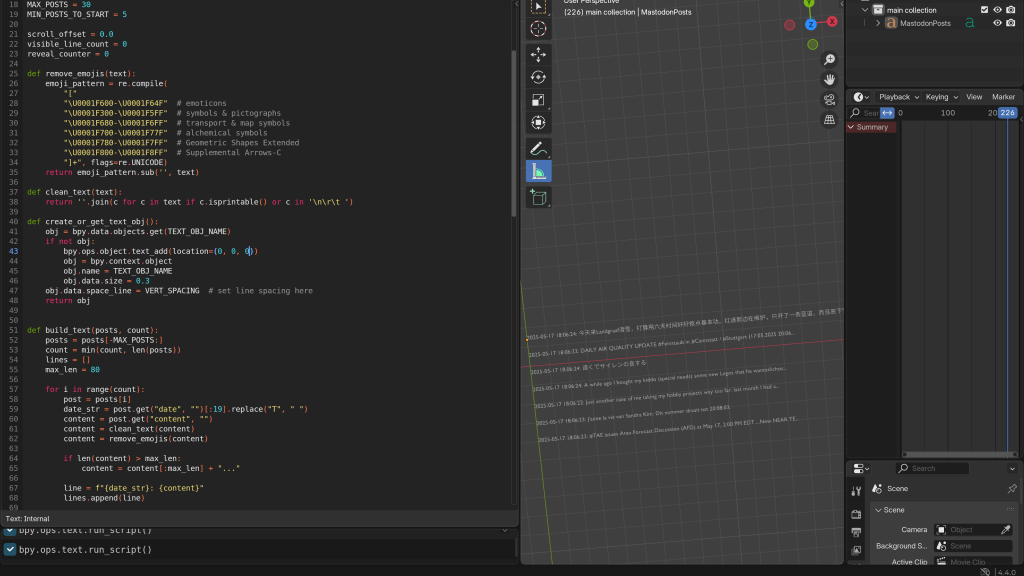Click the text editor vertical scrollbar
The height and width of the screenshot is (576, 1024).
tap(514, 134)
